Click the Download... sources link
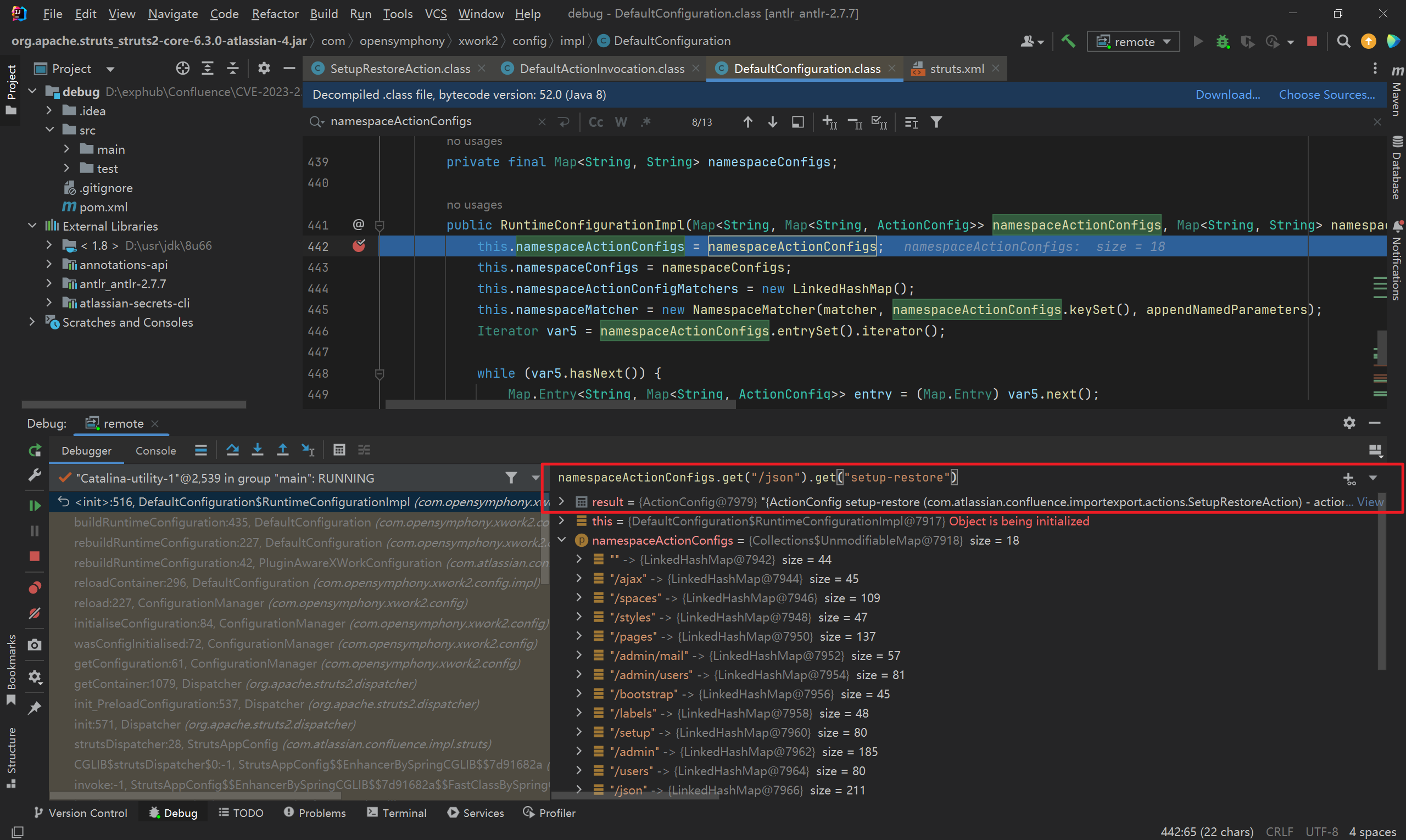This screenshot has height=840, width=1406. [x=1227, y=94]
